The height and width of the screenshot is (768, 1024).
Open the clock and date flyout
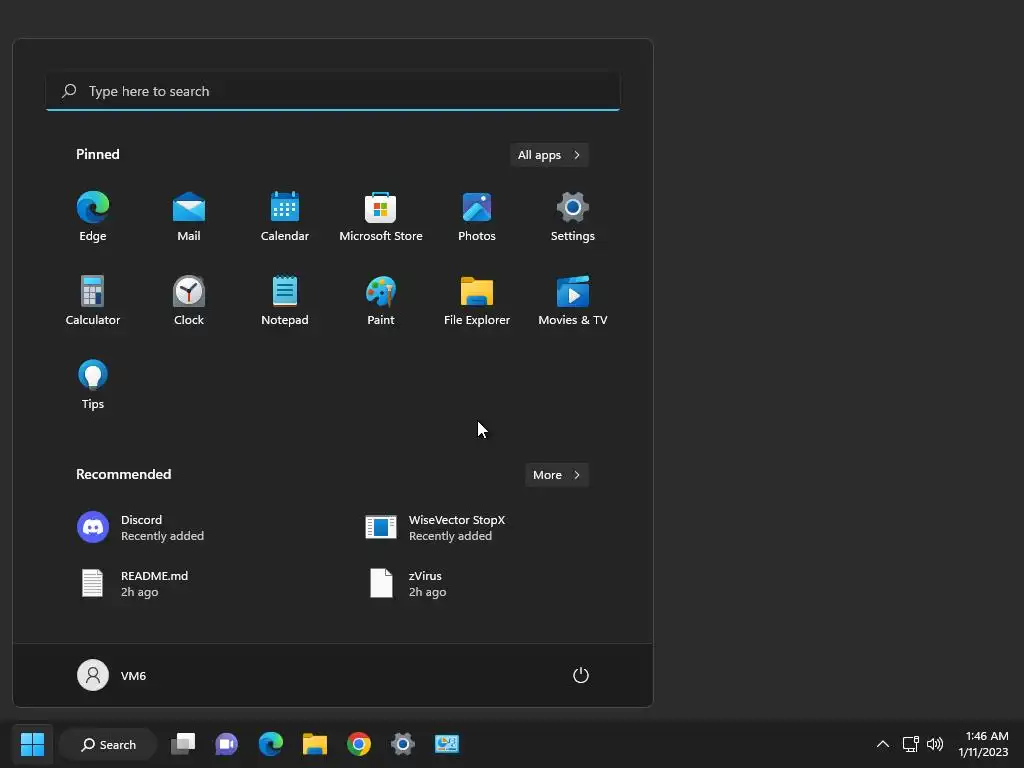[984, 744]
